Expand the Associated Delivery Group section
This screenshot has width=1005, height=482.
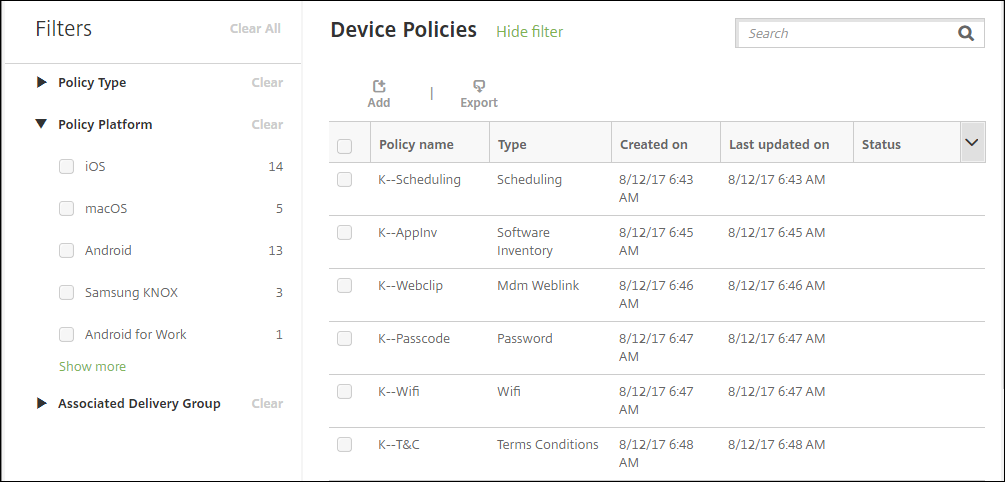coord(41,404)
